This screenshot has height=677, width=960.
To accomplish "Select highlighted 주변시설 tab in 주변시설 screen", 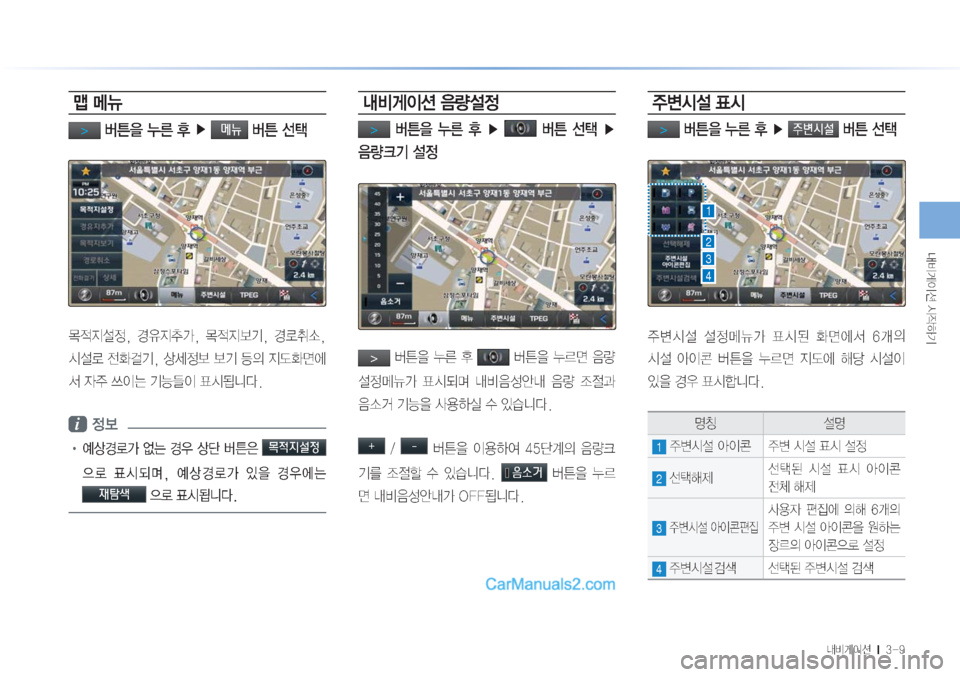I will 792,295.
